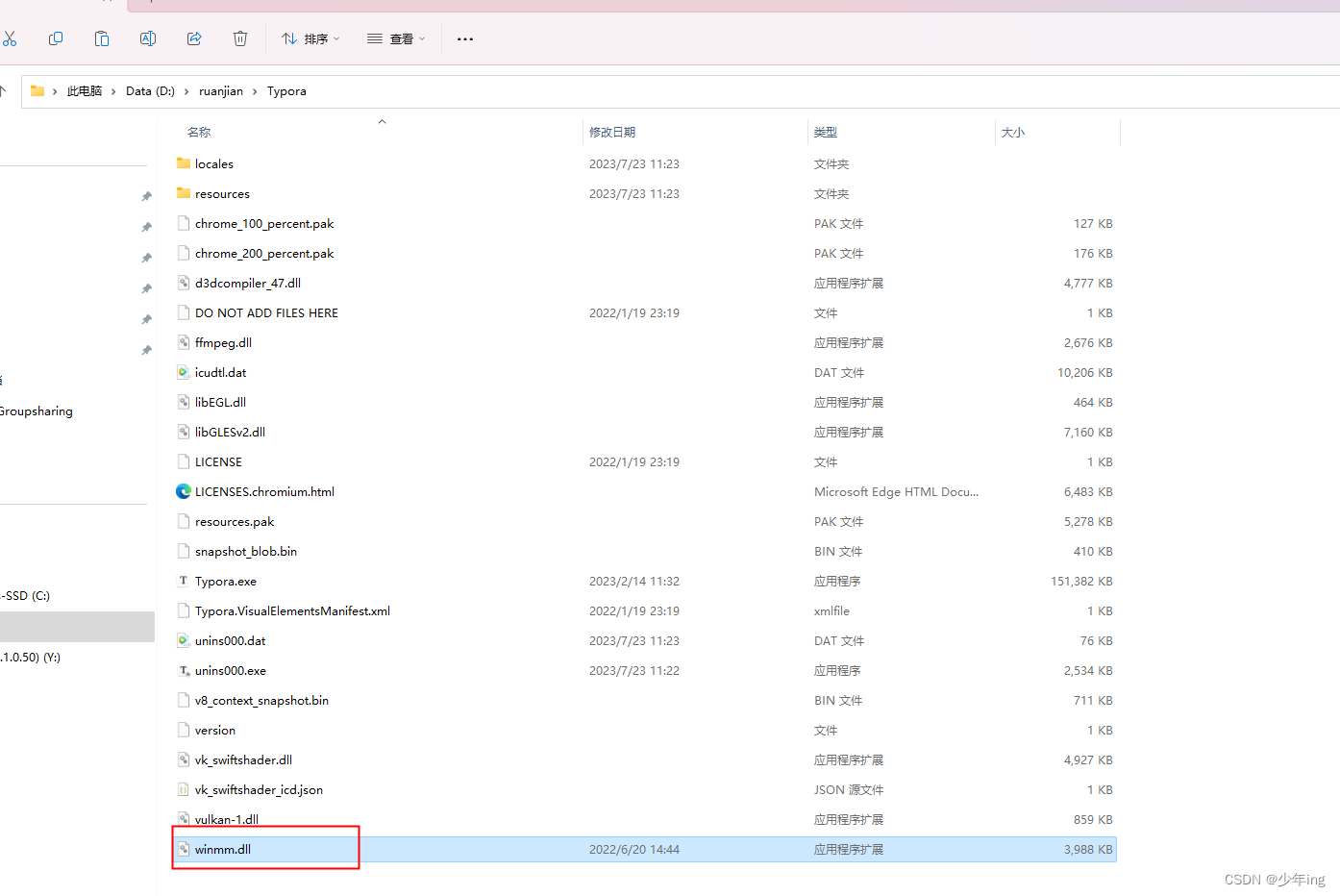Select the version file
This screenshot has height=896, width=1340.
pyautogui.click(x=214, y=731)
